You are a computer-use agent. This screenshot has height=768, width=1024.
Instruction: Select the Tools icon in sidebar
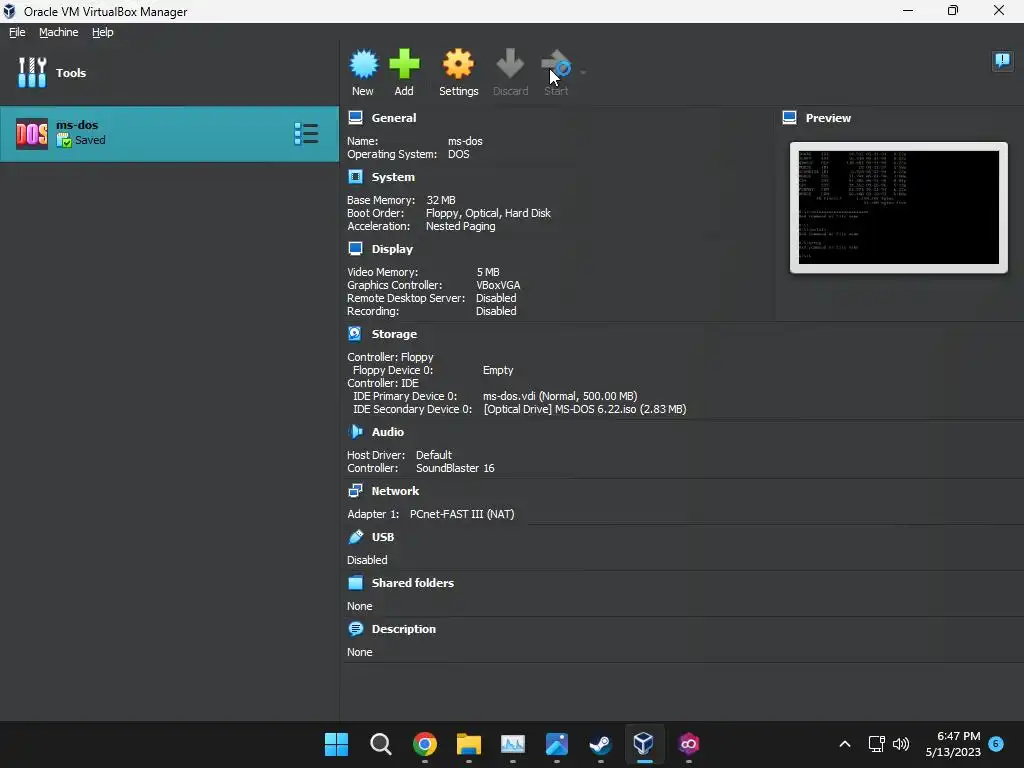[32, 72]
